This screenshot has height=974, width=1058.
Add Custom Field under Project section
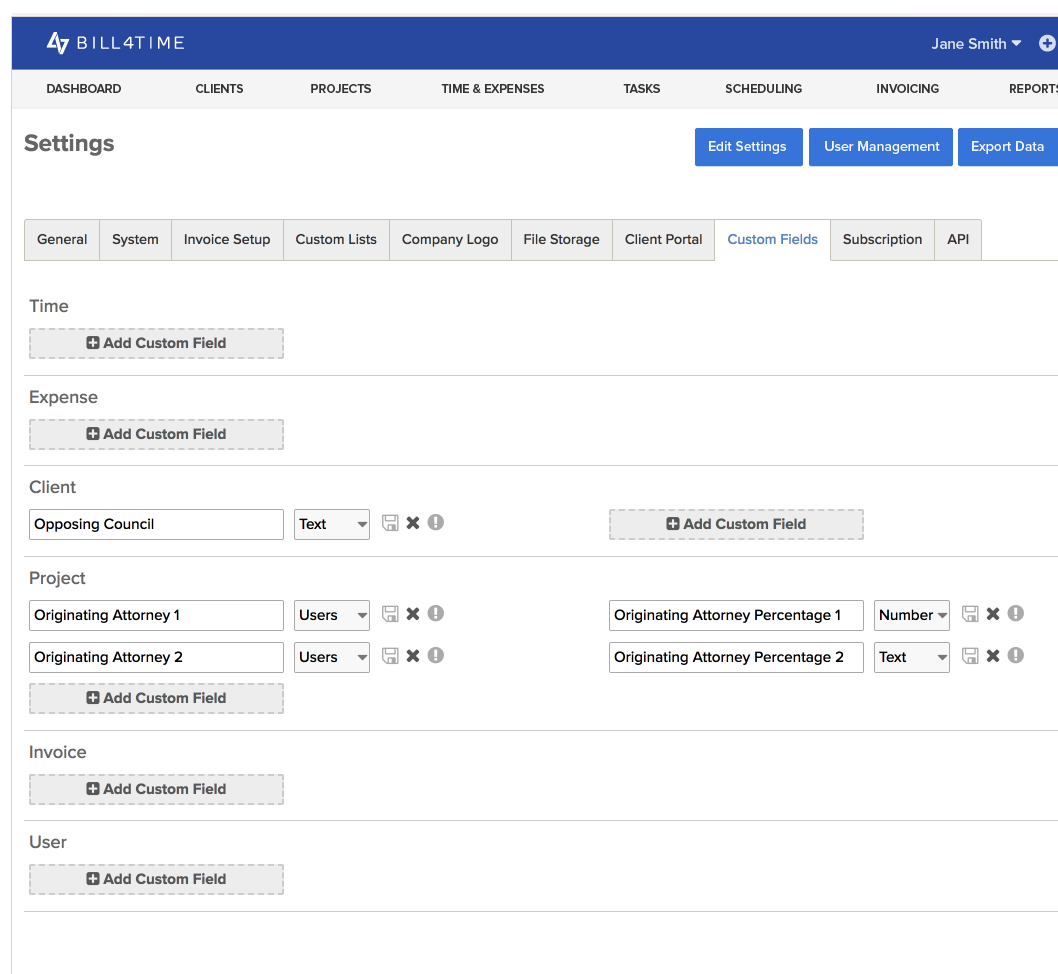click(156, 698)
